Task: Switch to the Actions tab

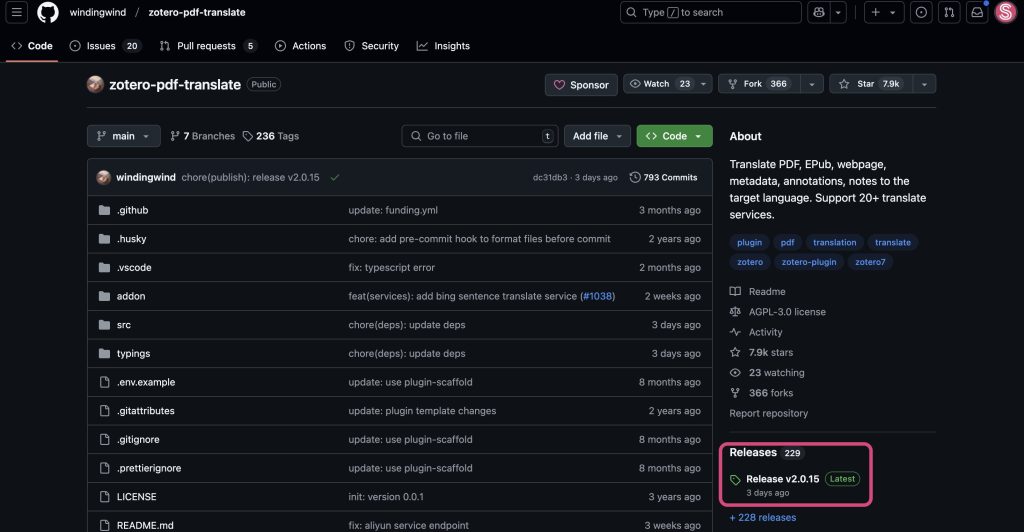Action: click(301, 46)
